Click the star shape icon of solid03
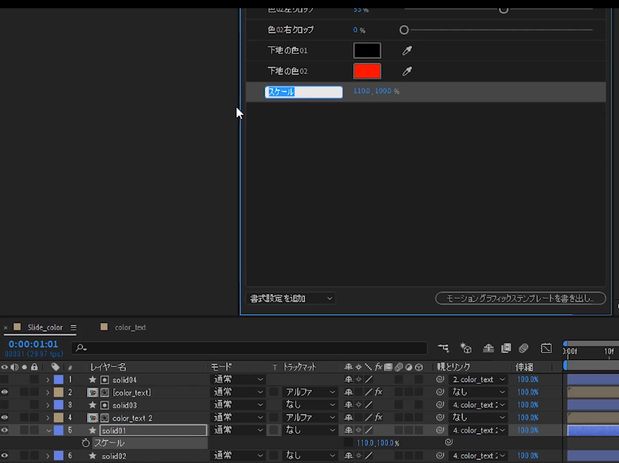 tap(92, 405)
